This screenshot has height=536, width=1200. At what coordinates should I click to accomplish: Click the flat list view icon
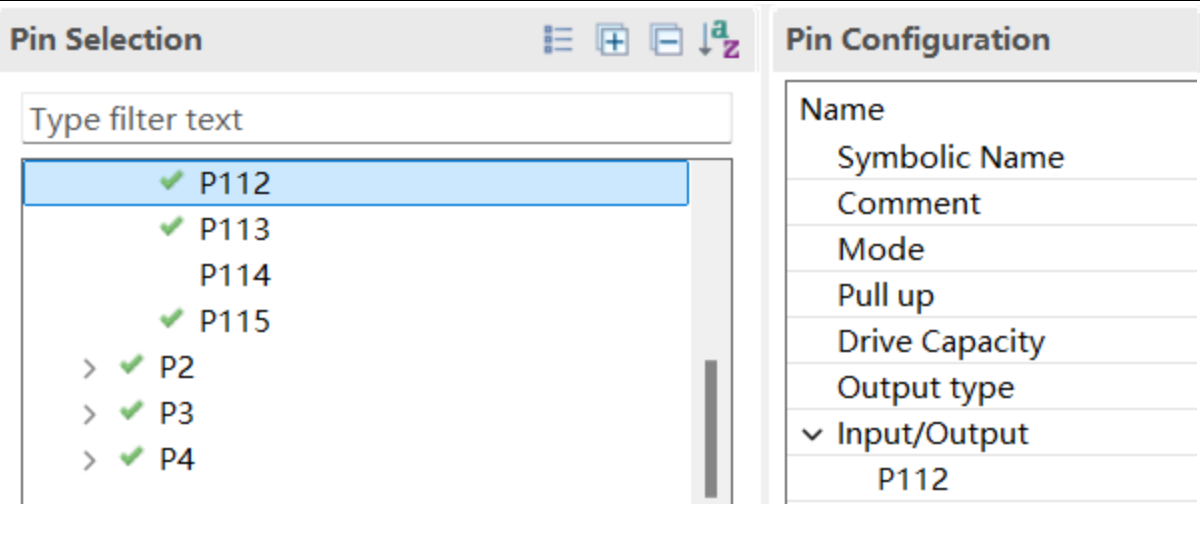(558, 40)
